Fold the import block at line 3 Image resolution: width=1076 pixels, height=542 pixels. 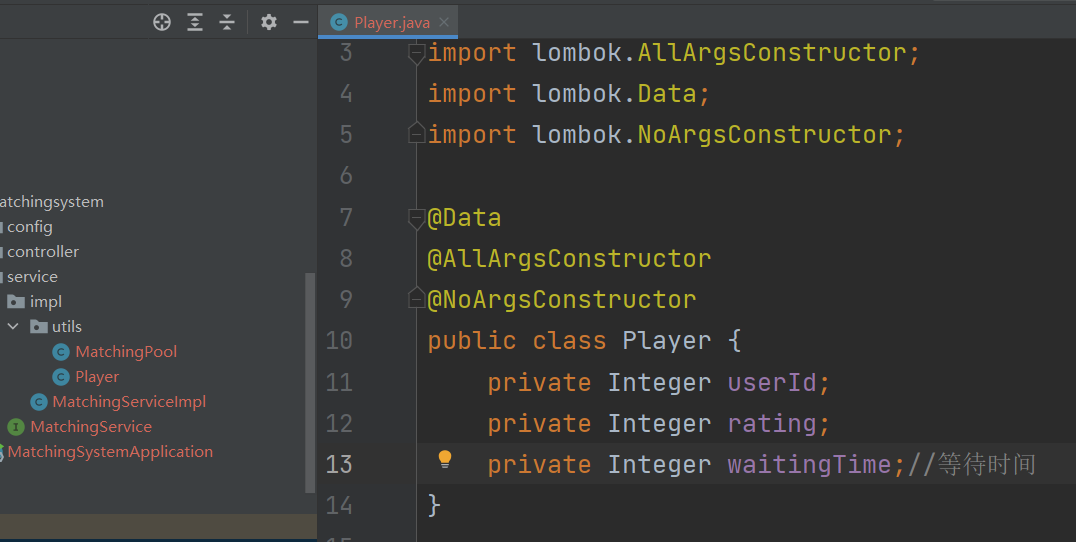pos(416,53)
